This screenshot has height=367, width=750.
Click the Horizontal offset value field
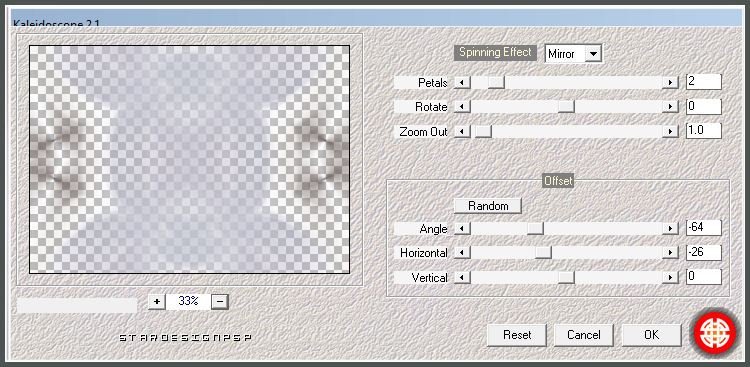[x=704, y=252]
